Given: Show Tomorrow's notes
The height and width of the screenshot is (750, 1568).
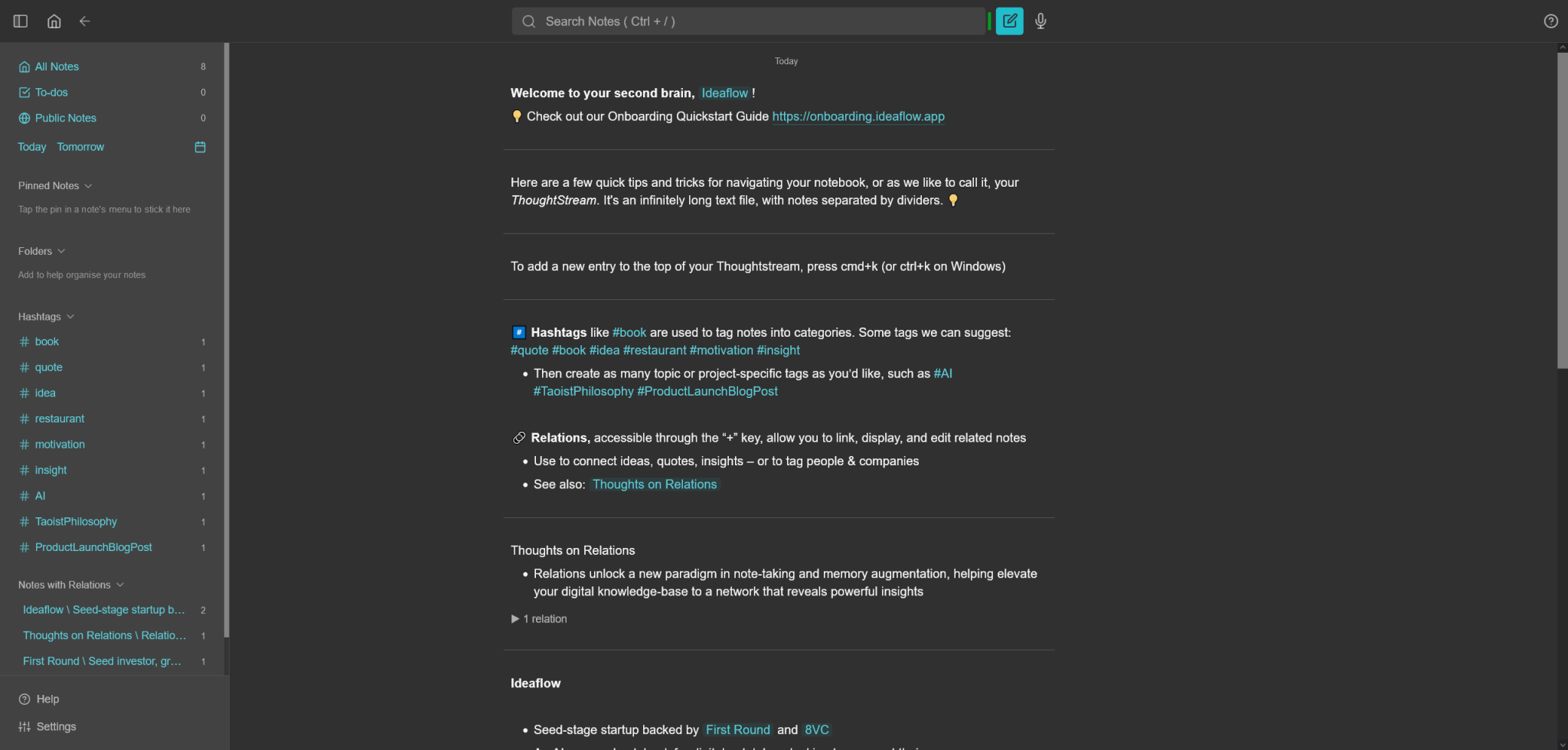Looking at the screenshot, I should [x=80, y=147].
